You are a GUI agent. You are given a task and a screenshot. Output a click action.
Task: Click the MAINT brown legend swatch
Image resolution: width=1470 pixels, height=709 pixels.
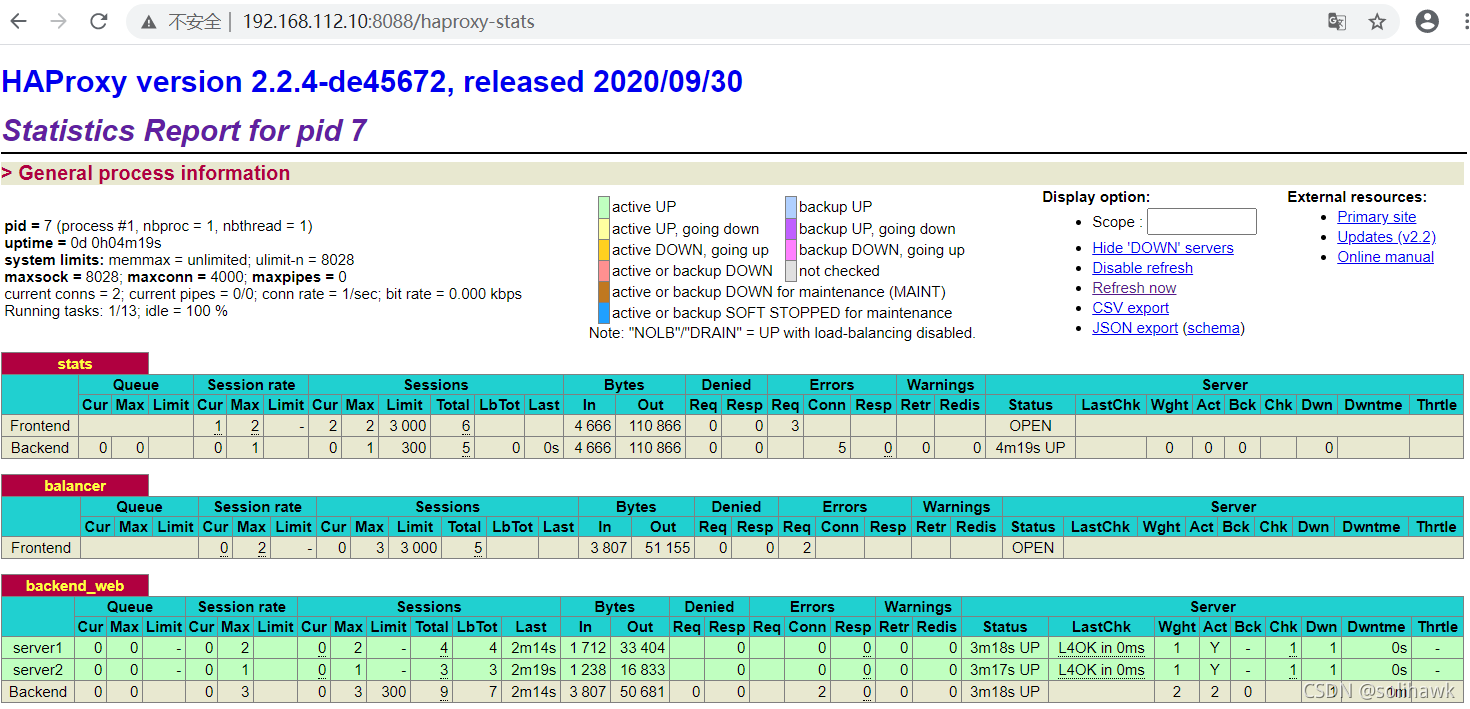pyautogui.click(x=604, y=292)
